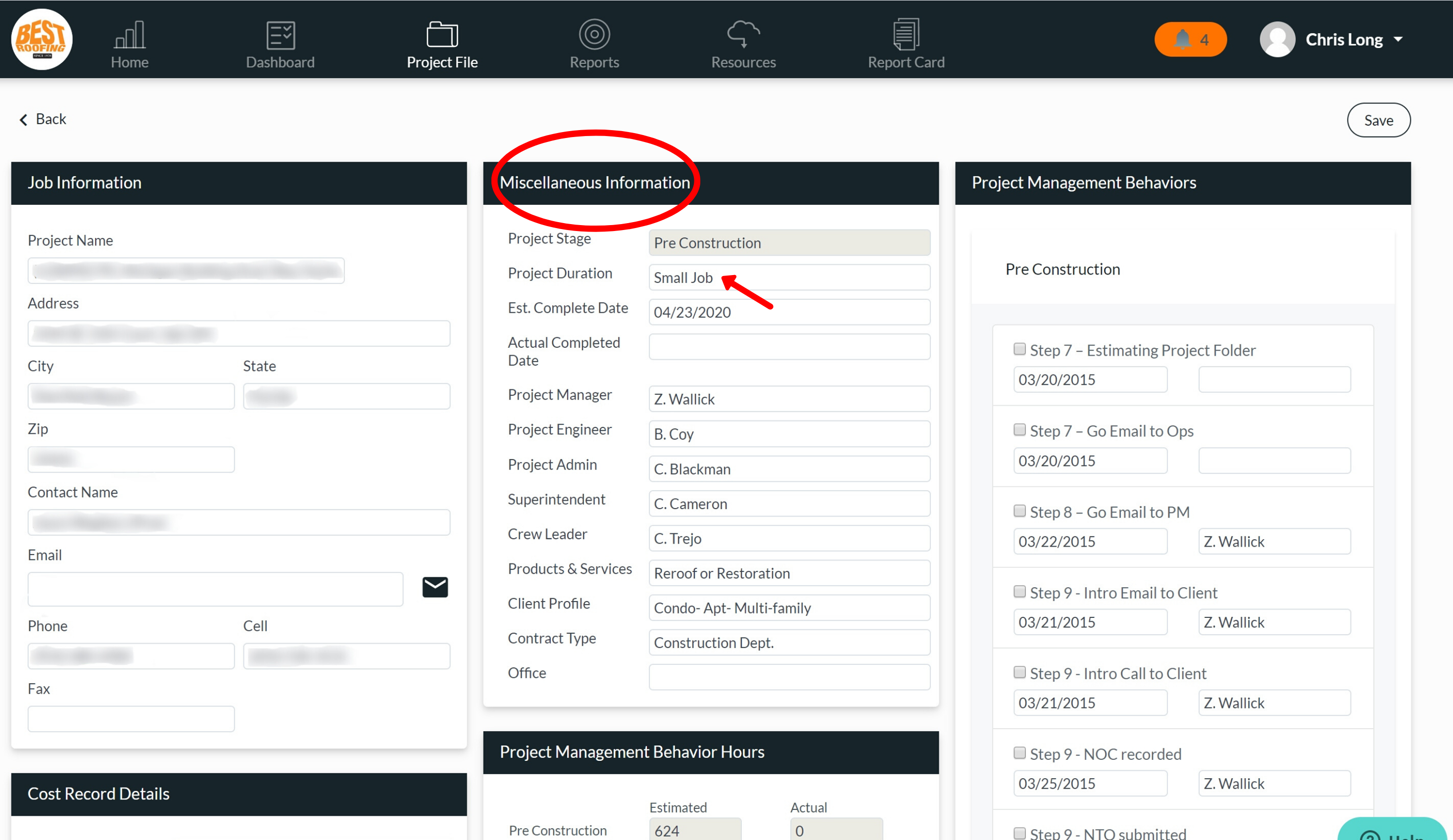Click the Office input field

coord(789,677)
